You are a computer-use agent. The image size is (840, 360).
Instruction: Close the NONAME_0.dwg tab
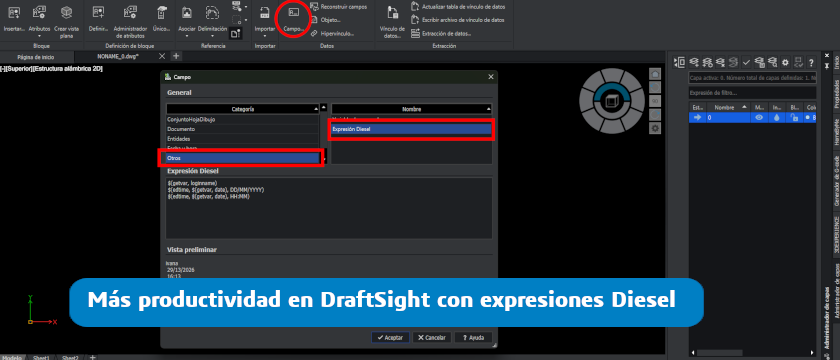pyautogui.click(x=162, y=56)
